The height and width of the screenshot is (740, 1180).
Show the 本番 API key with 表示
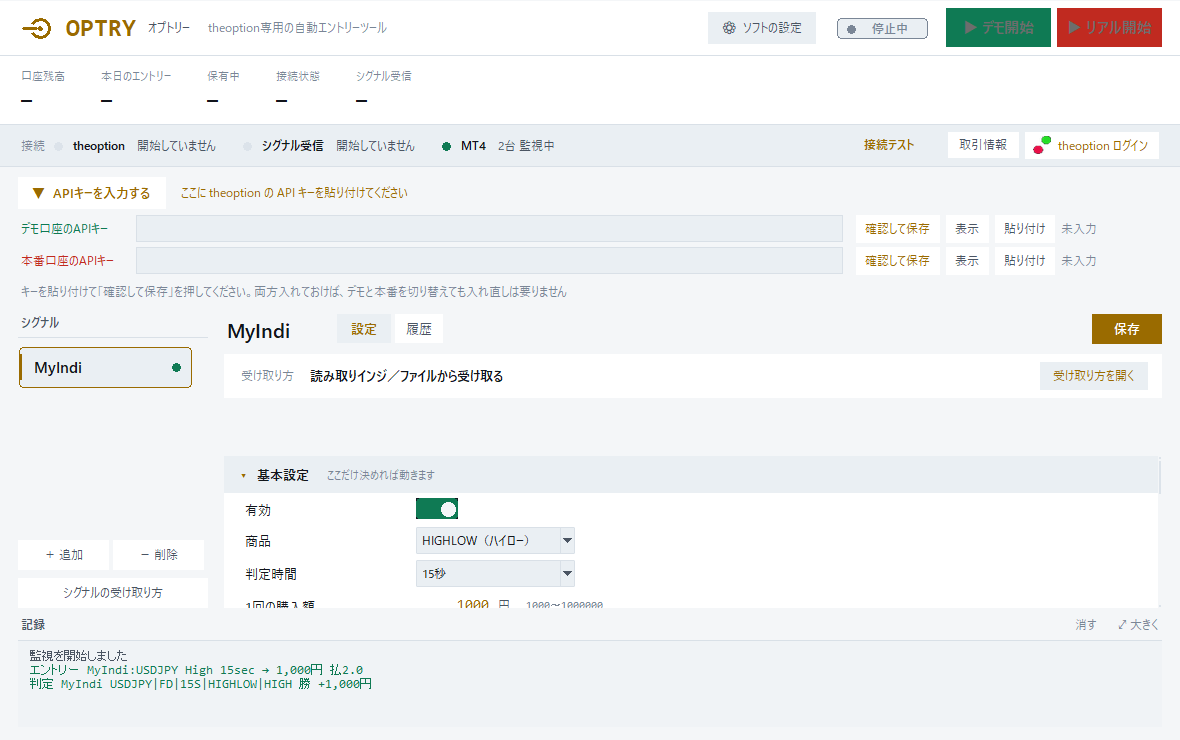(967, 260)
